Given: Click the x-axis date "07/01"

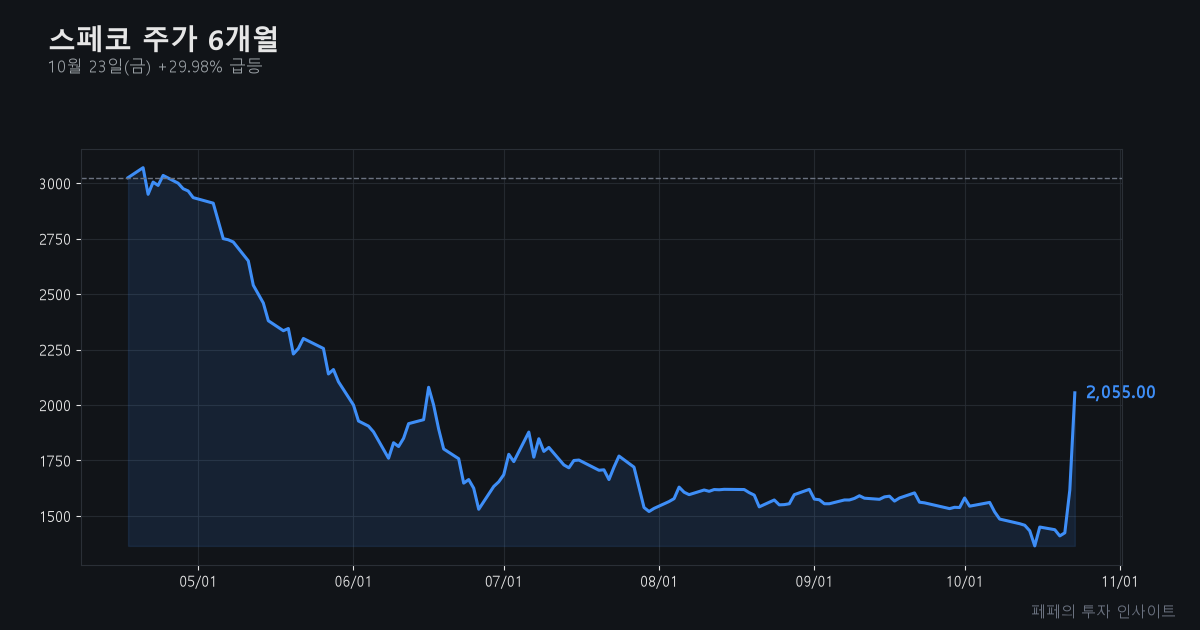Looking at the screenshot, I should (x=504, y=581).
